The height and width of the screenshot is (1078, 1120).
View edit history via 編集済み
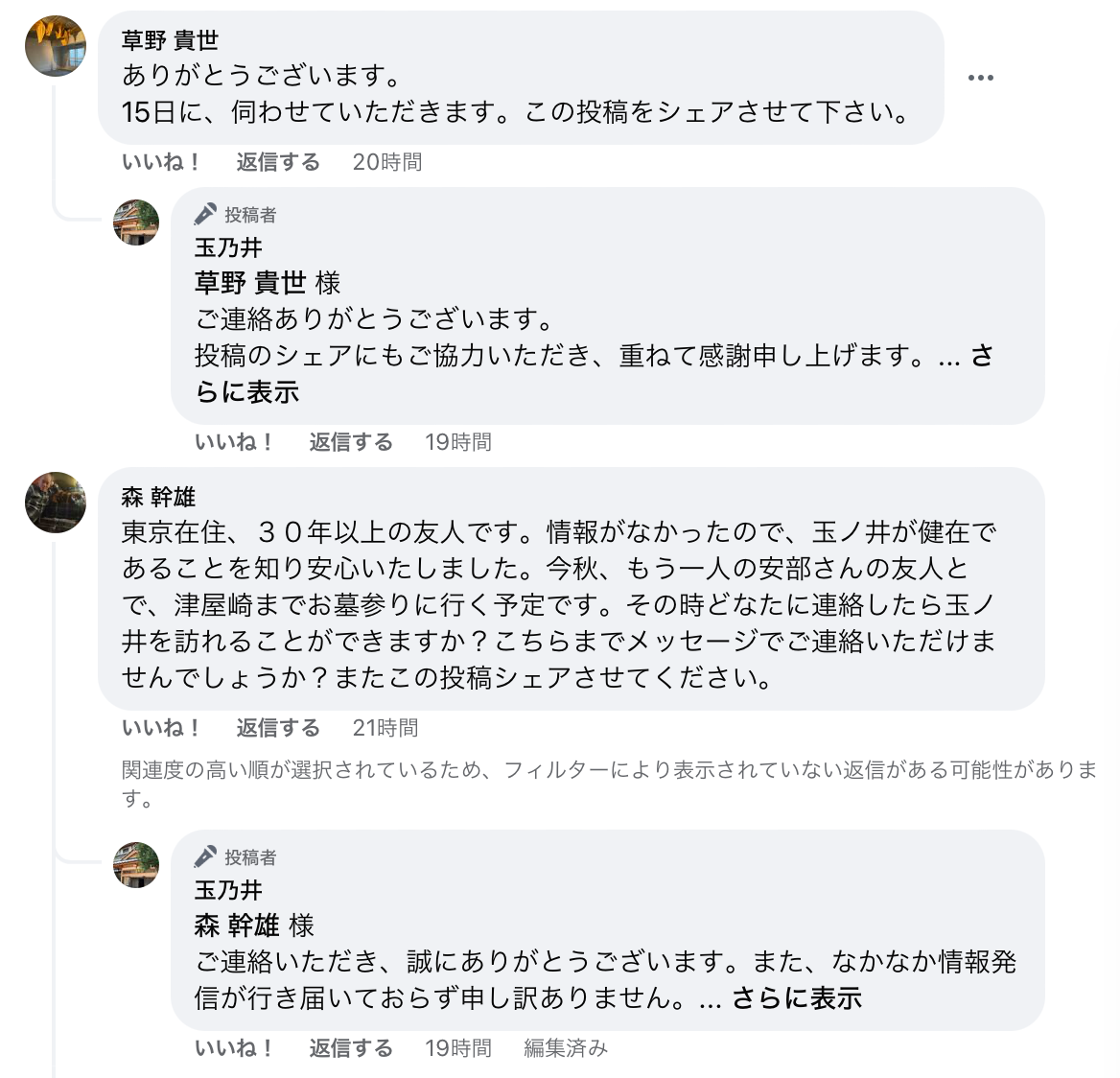tap(566, 1048)
